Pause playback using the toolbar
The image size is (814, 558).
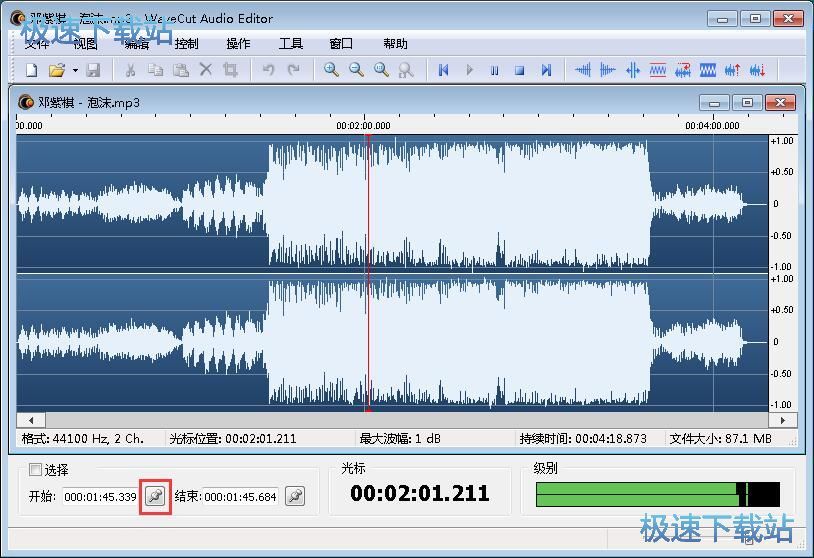[494, 70]
